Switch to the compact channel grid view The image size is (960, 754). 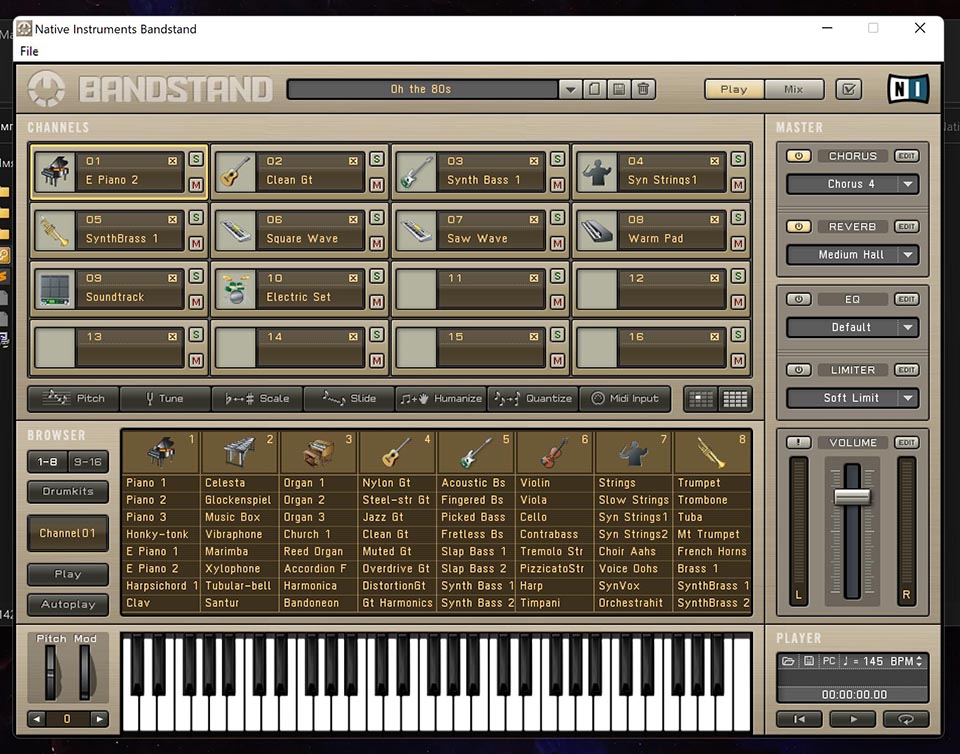[x=700, y=399]
